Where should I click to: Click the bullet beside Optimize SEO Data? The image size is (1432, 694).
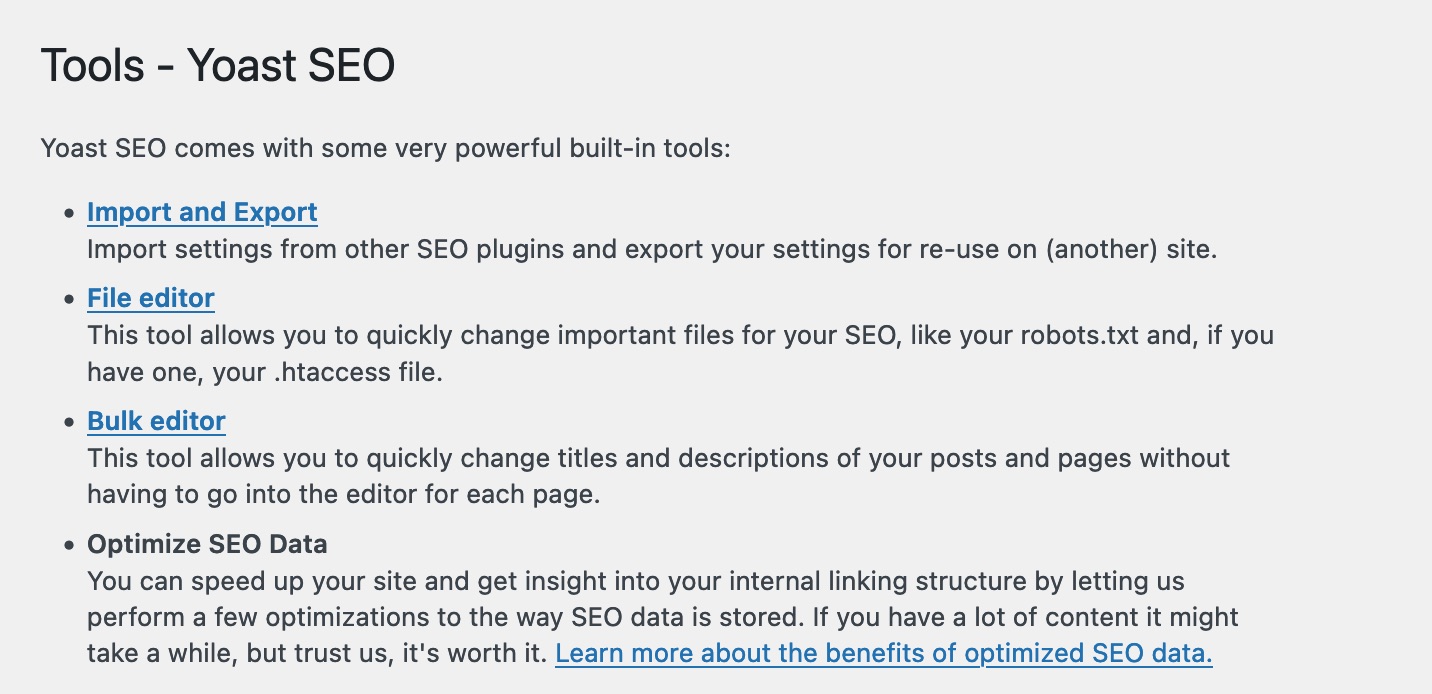[x=69, y=546]
